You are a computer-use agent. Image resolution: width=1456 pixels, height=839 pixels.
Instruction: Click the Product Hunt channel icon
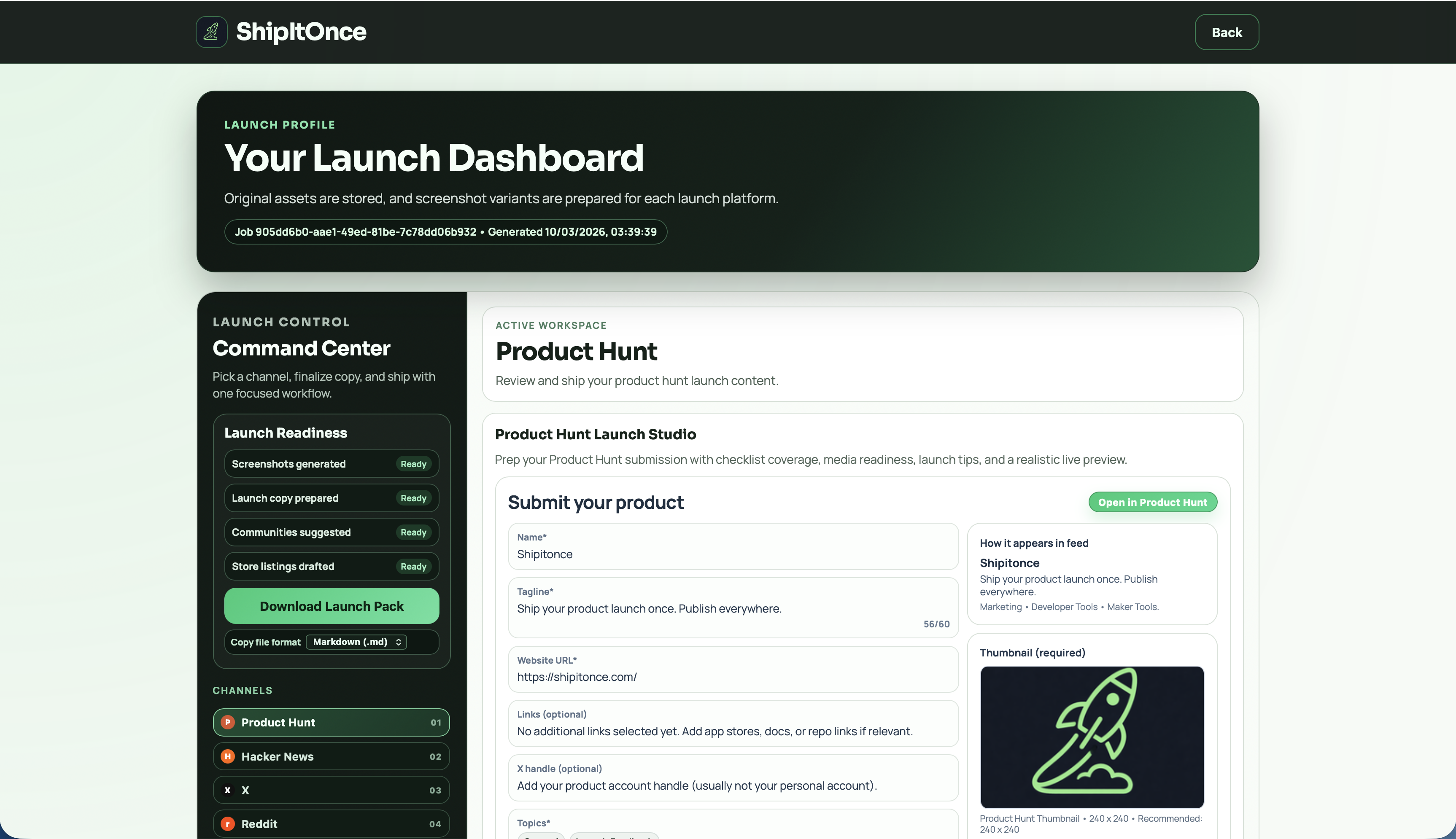tap(228, 722)
